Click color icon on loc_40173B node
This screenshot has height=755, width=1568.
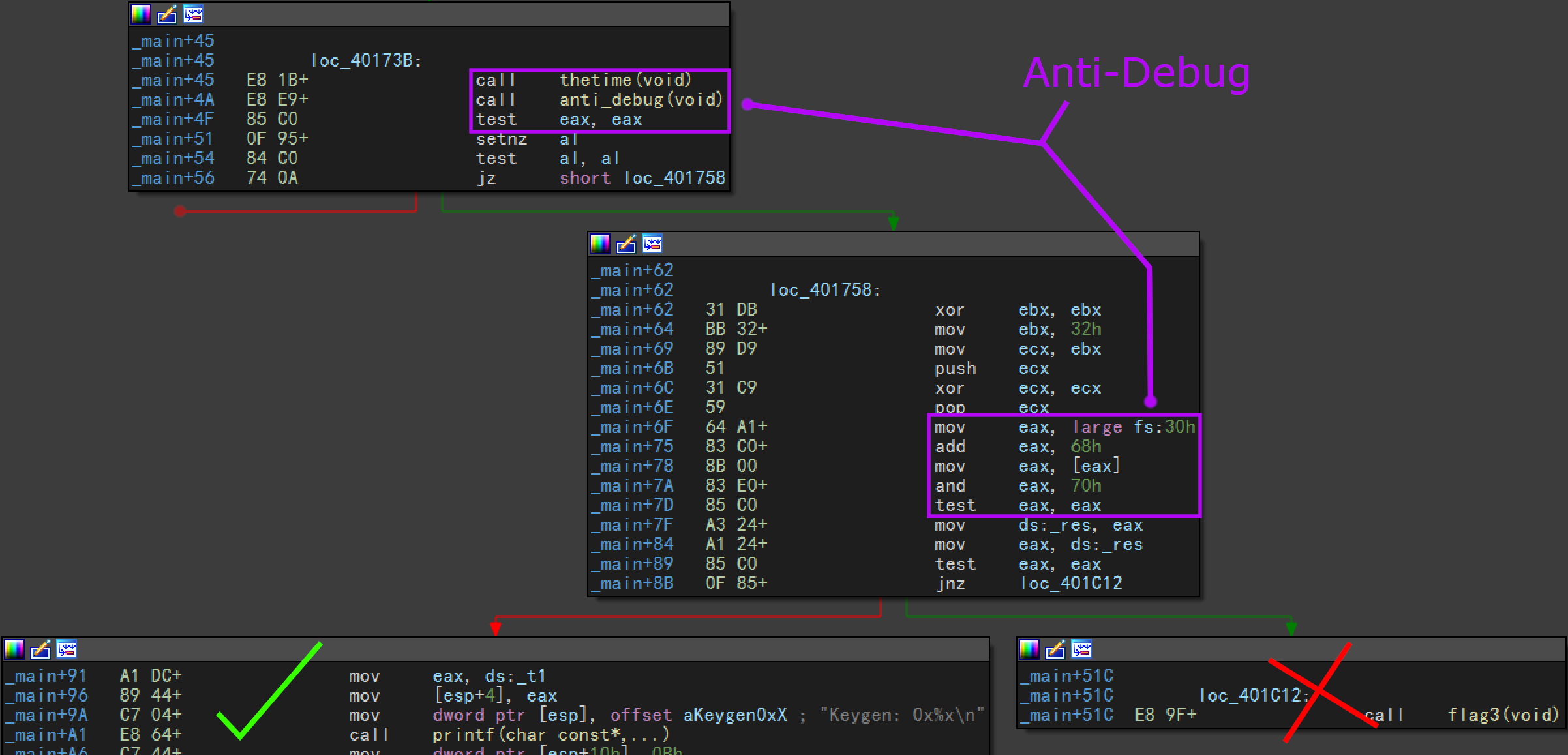coord(141,14)
